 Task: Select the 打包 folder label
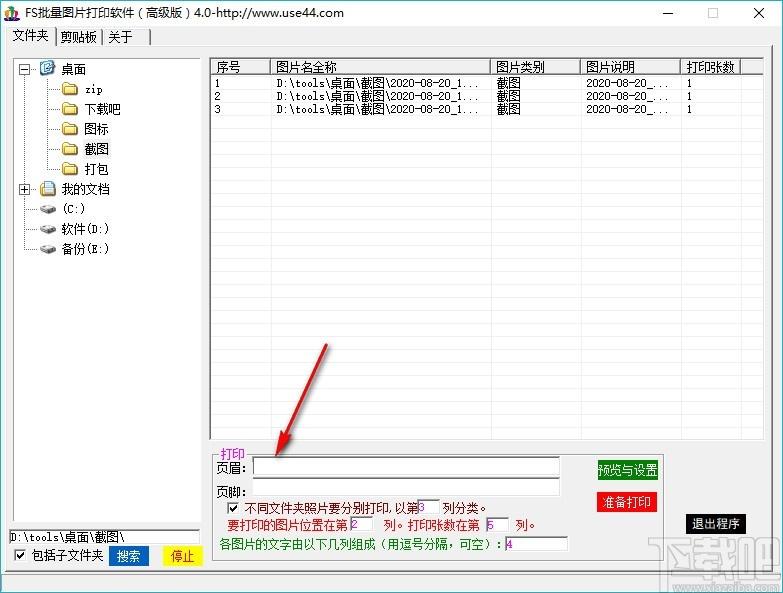click(96, 169)
